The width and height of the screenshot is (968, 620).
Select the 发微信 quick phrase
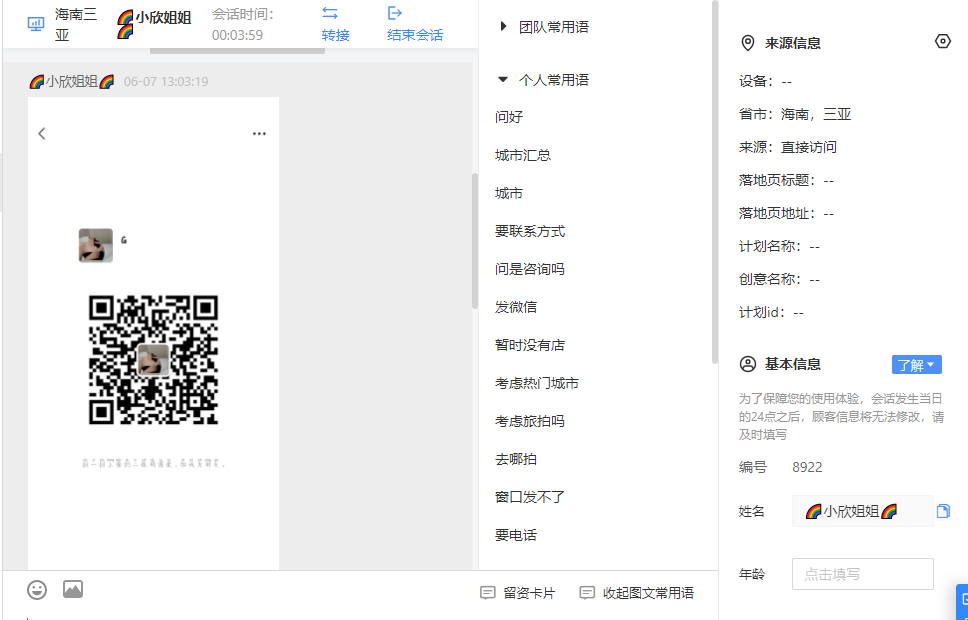pyautogui.click(x=515, y=307)
